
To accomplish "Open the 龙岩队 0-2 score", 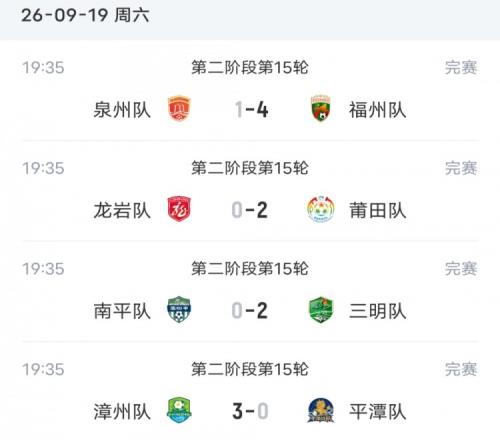I will click(x=250, y=210).
